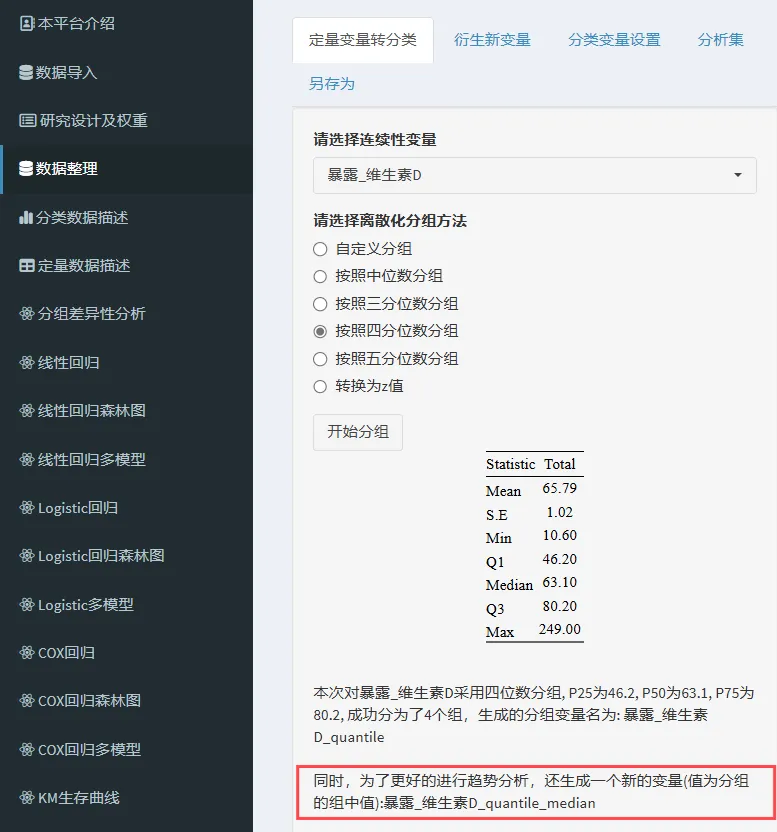
Task: Select 按照四分位数分组 radio option
Action: click(320, 332)
